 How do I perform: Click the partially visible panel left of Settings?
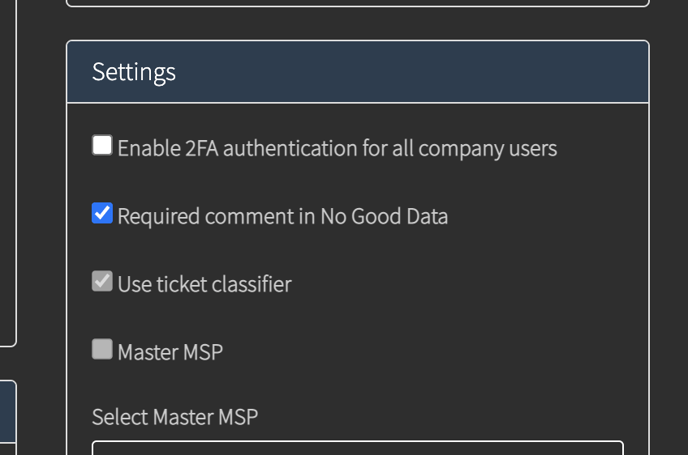pyautogui.click(x=8, y=173)
